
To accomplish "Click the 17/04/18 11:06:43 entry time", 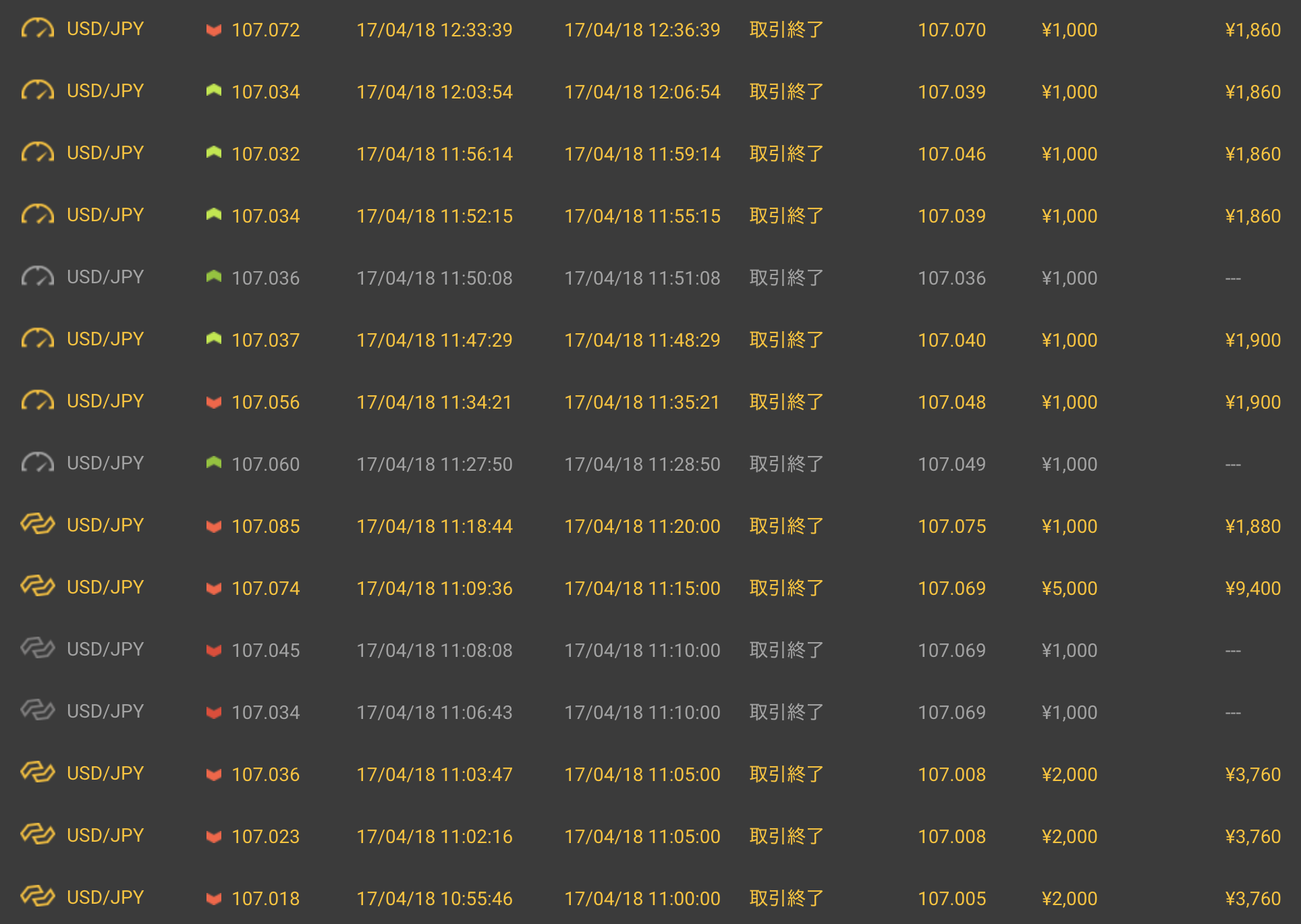I will pos(434,712).
